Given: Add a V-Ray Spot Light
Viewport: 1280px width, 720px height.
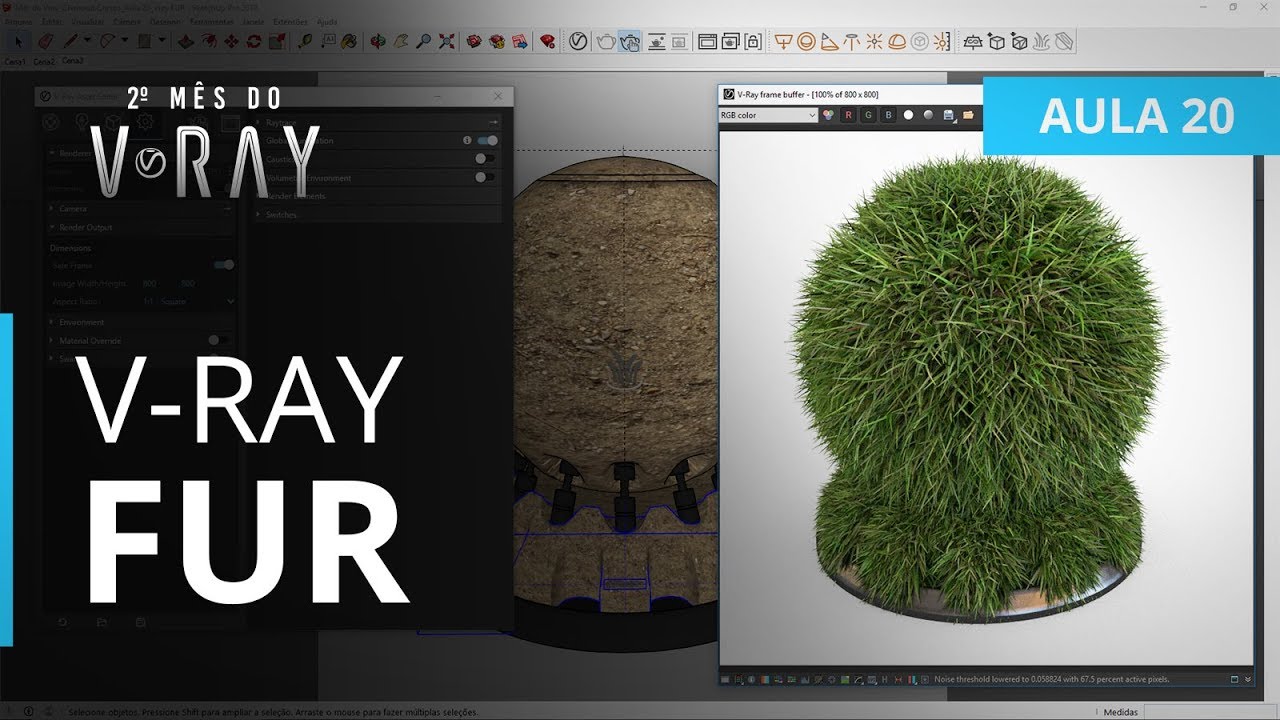Looking at the screenshot, I should pyautogui.click(x=829, y=42).
